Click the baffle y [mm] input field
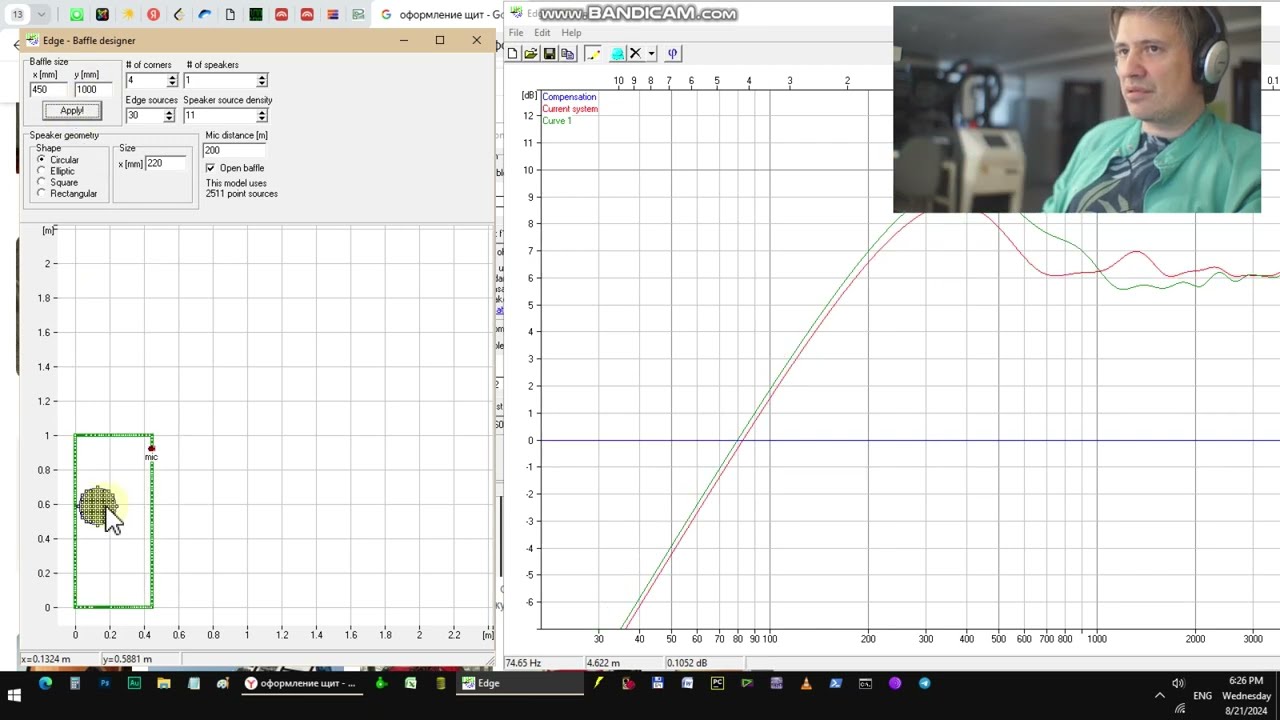 94,89
